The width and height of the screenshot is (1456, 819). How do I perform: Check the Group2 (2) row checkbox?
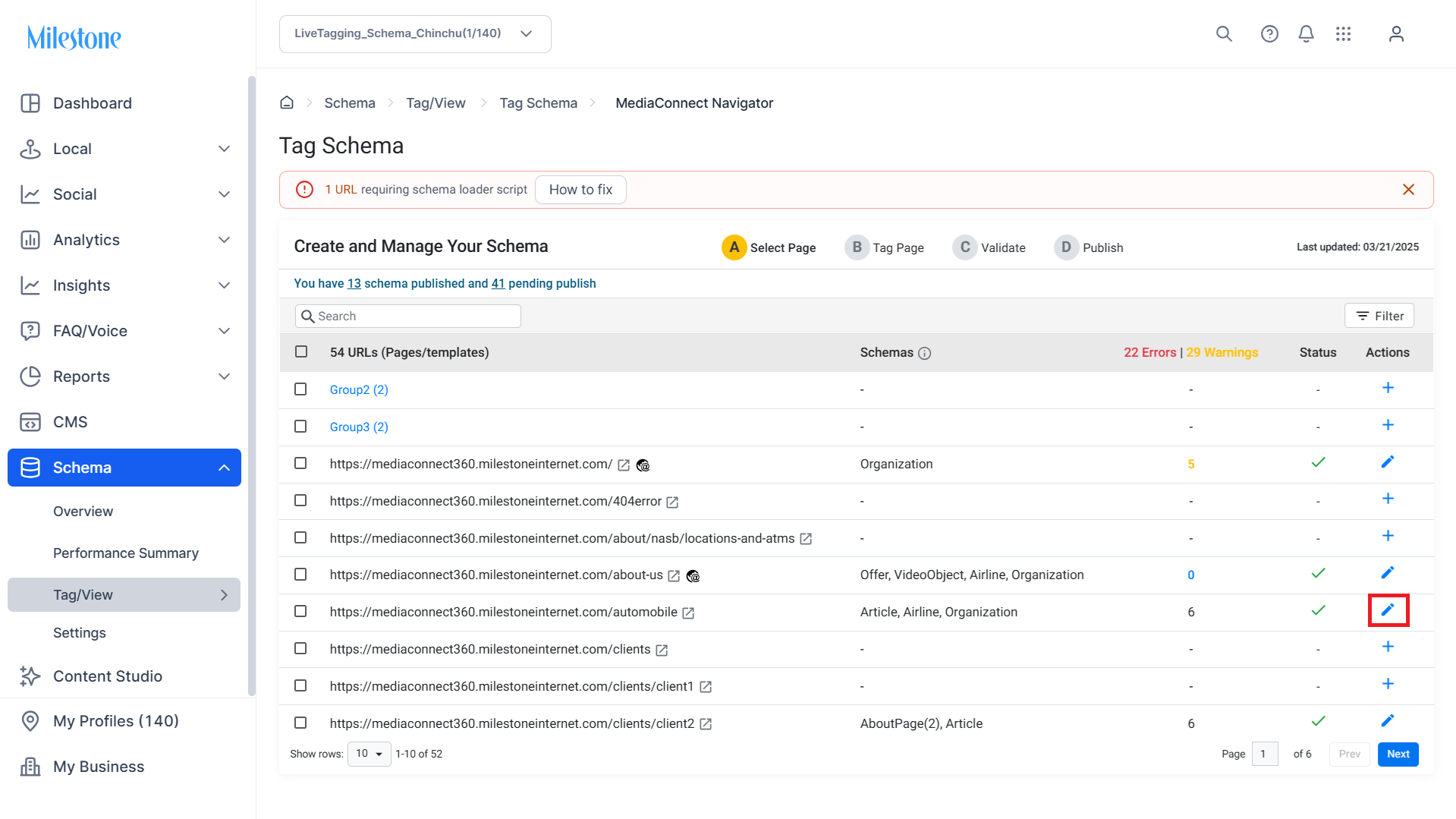click(300, 389)
